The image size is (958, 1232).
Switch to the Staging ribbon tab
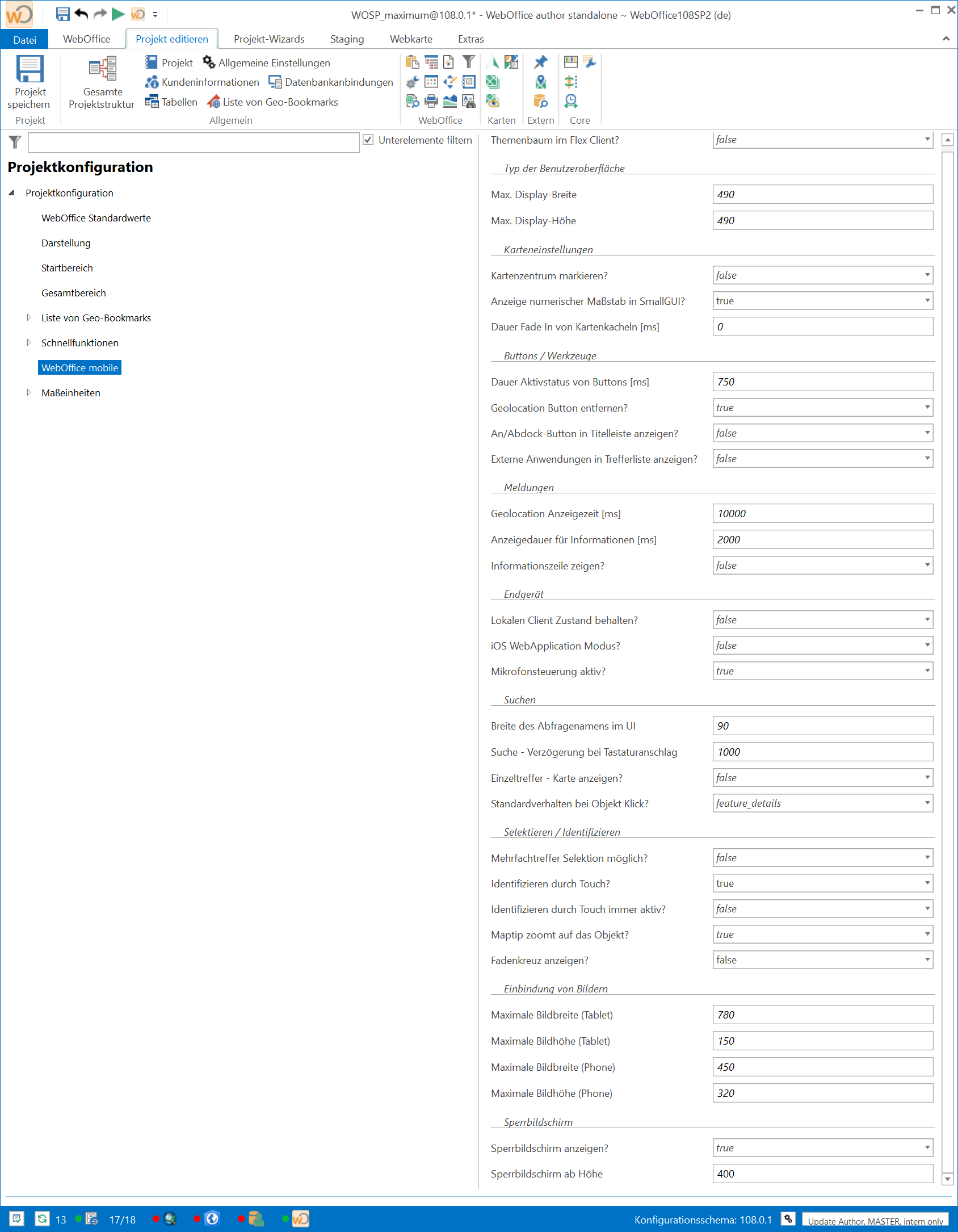pyautogui.click(x=346, y=39)
